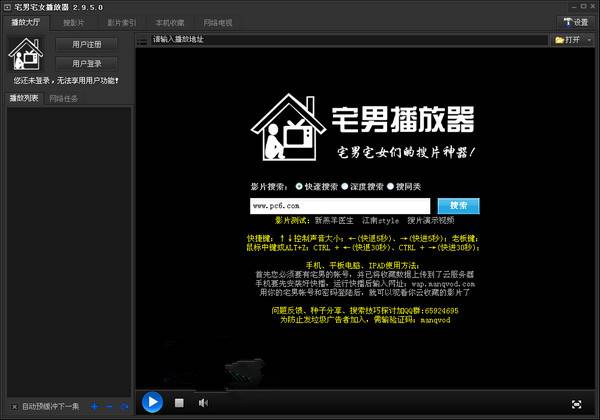Click the 您还未登录 notice text
The width and height of the screenshot is (600, 420).
point(66,81)
